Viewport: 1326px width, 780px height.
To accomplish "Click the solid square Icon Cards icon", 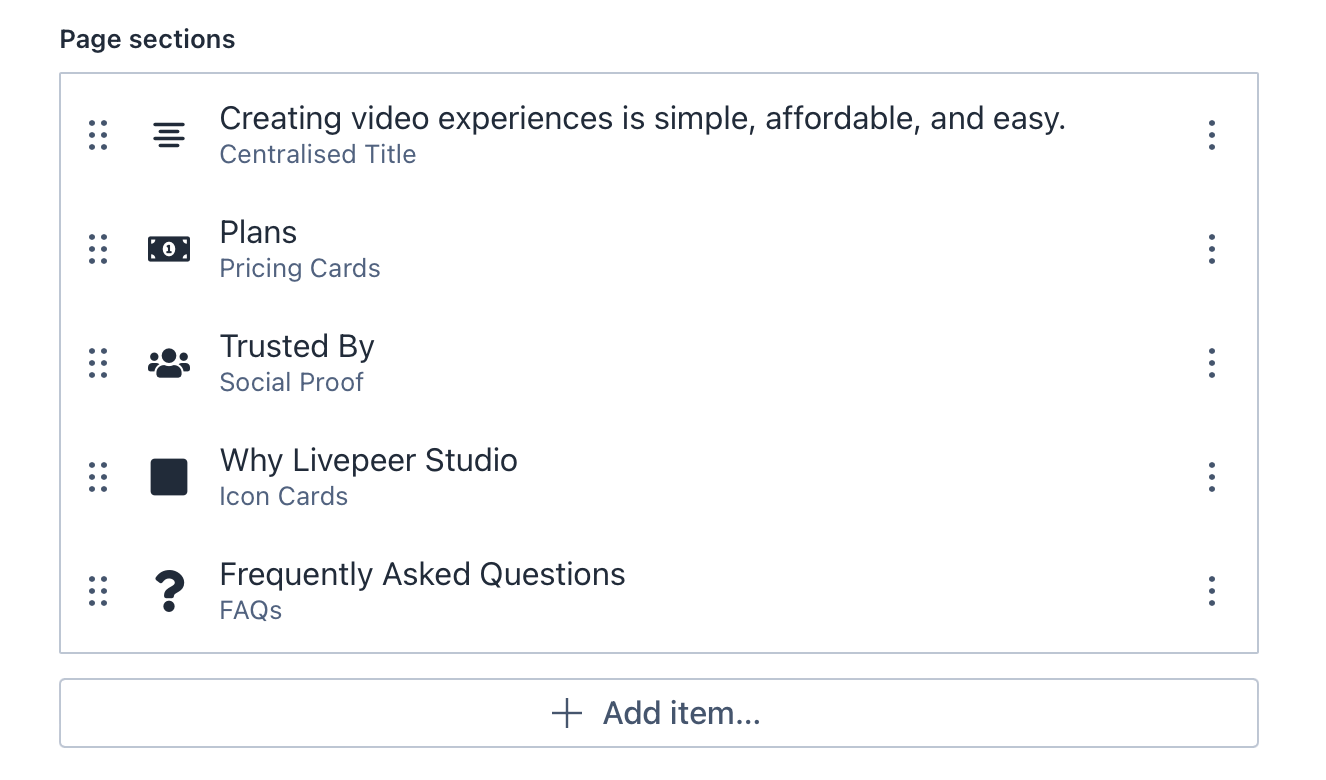I will pos(169,477).
